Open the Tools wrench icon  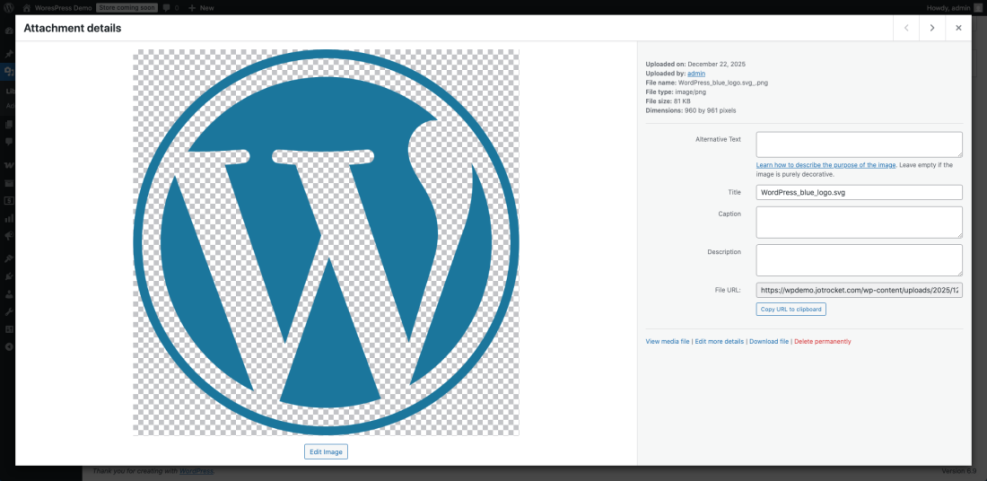tap(8, 312)
